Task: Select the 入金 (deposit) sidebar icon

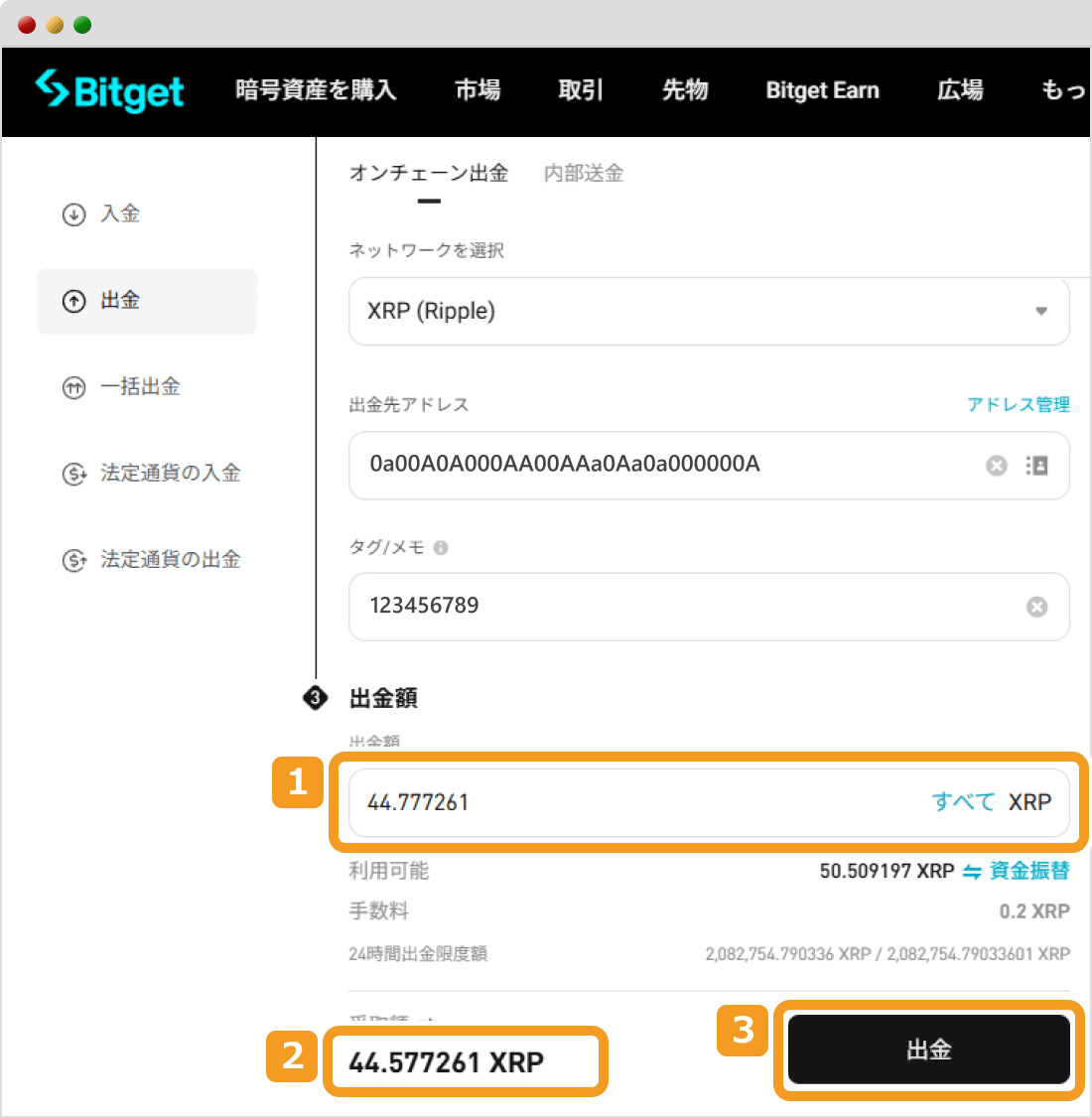Action: [x=73, y=214]
